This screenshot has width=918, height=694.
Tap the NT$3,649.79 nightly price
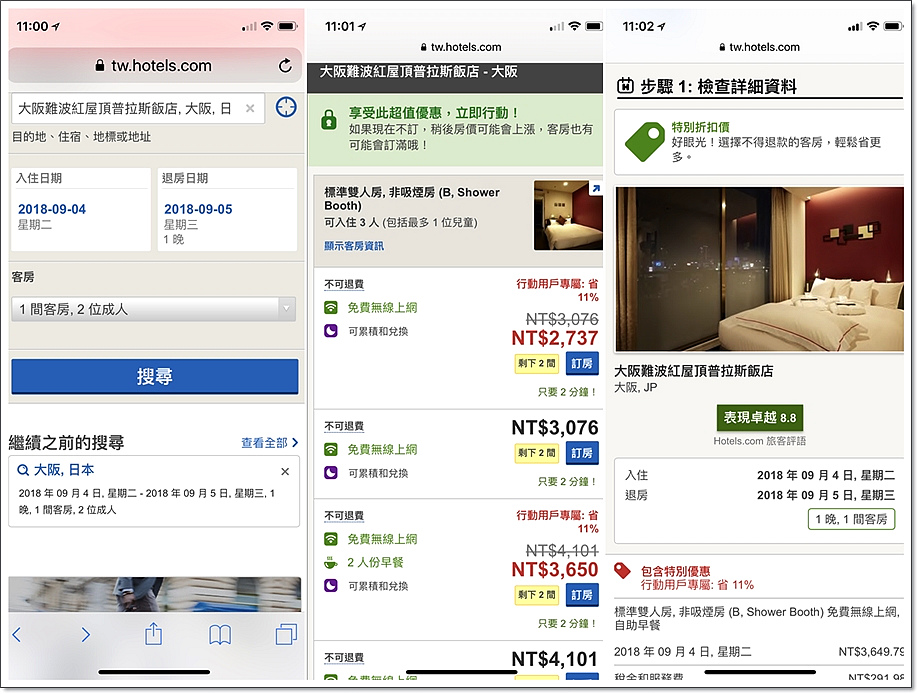[871, 652]
